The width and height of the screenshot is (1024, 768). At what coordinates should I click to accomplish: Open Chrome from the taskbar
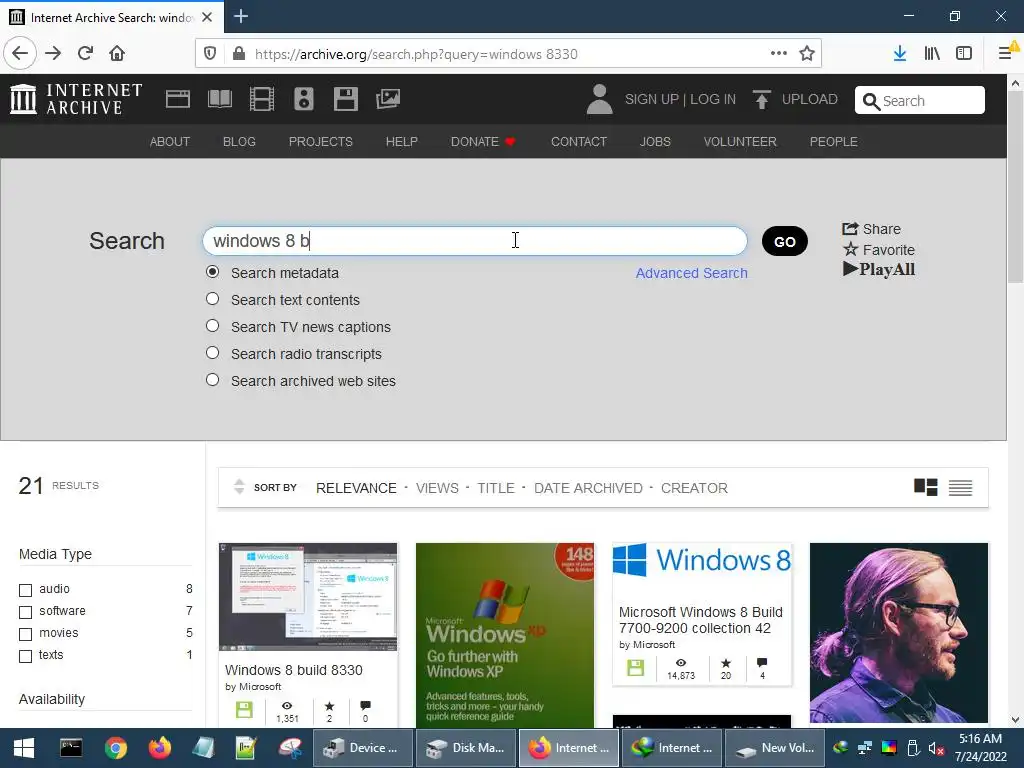tap(115, 748)
